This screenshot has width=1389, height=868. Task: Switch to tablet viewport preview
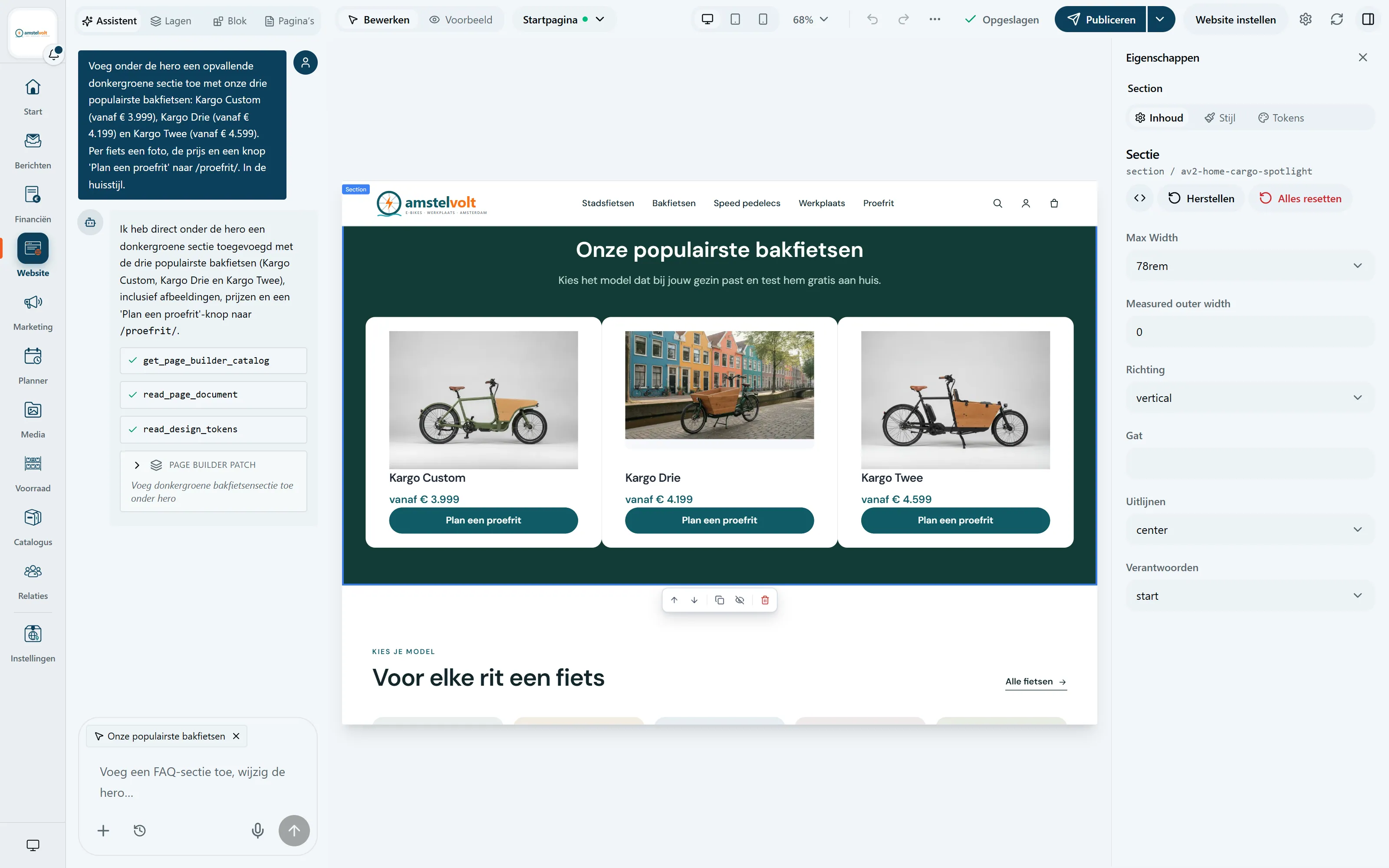(x=735, y=20)
